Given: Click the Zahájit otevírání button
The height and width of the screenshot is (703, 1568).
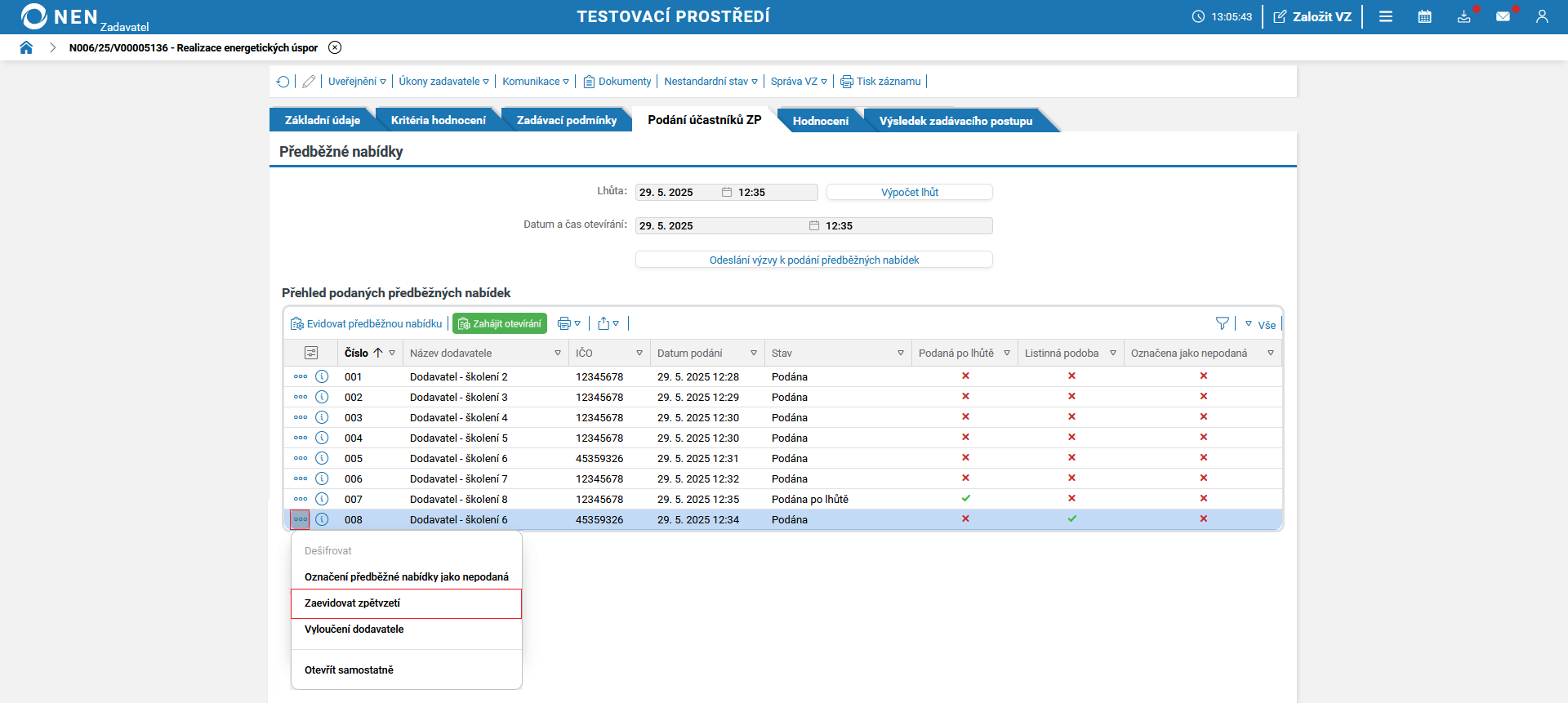Looking at the screenshot, I should click(500, 324).
